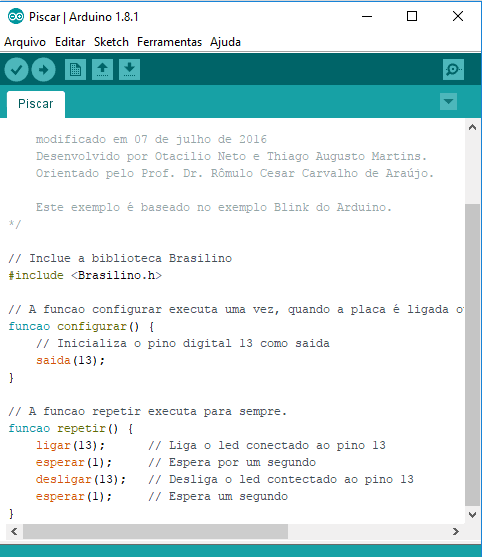Open the Serial Monitor magnifier icon
This screenshot has width=482, height=557.
tap(453, 69)
